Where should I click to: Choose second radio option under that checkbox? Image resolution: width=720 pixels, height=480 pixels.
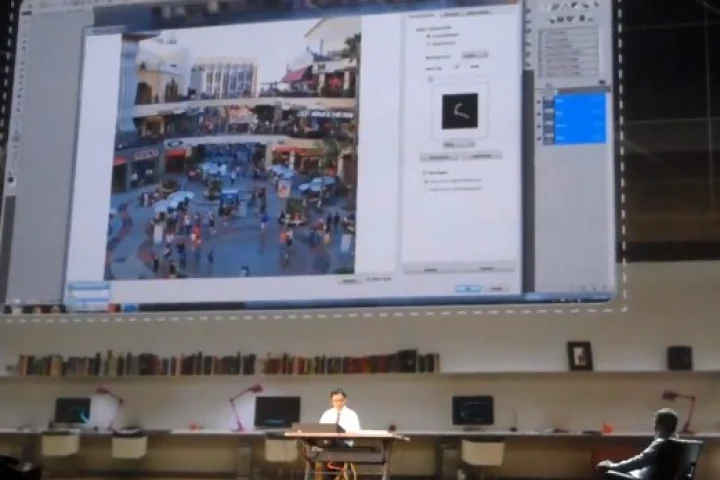point(427,188)
